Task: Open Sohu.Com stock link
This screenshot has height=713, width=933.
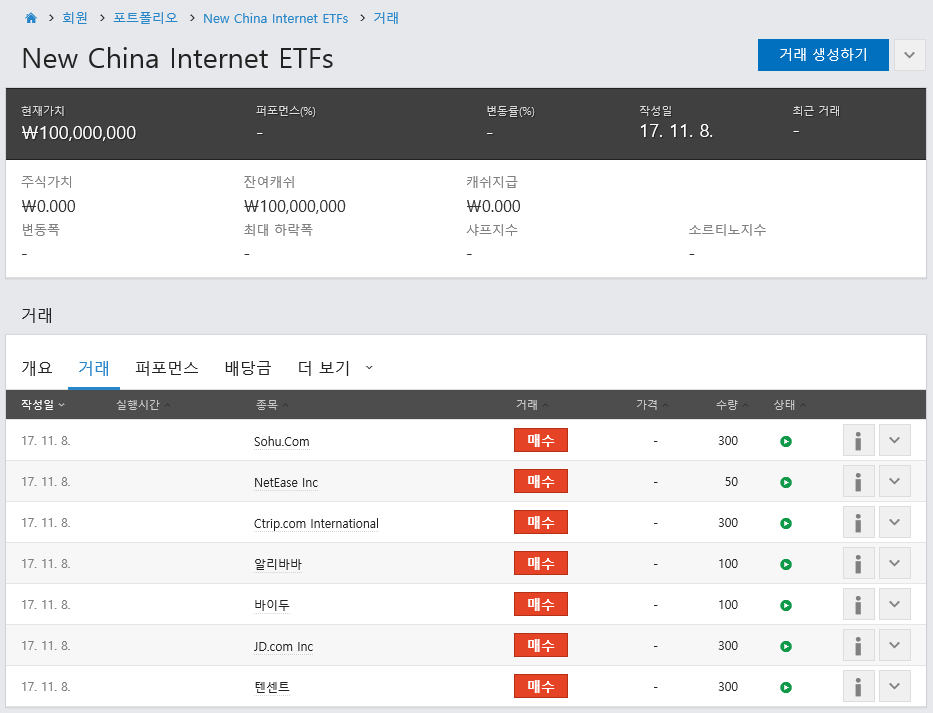Action: (x=281, y=442)
